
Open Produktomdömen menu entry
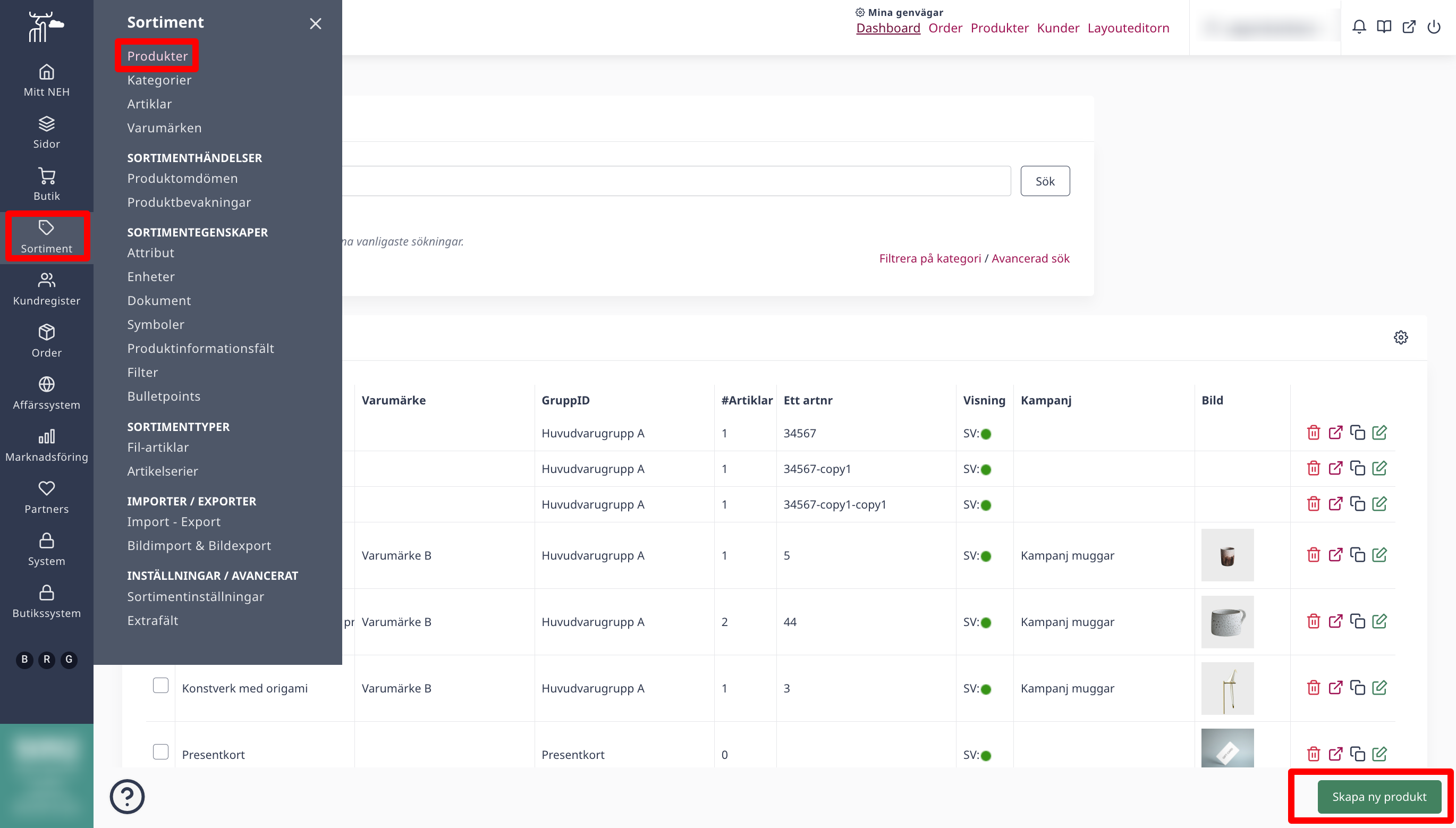tap(182, 179)
